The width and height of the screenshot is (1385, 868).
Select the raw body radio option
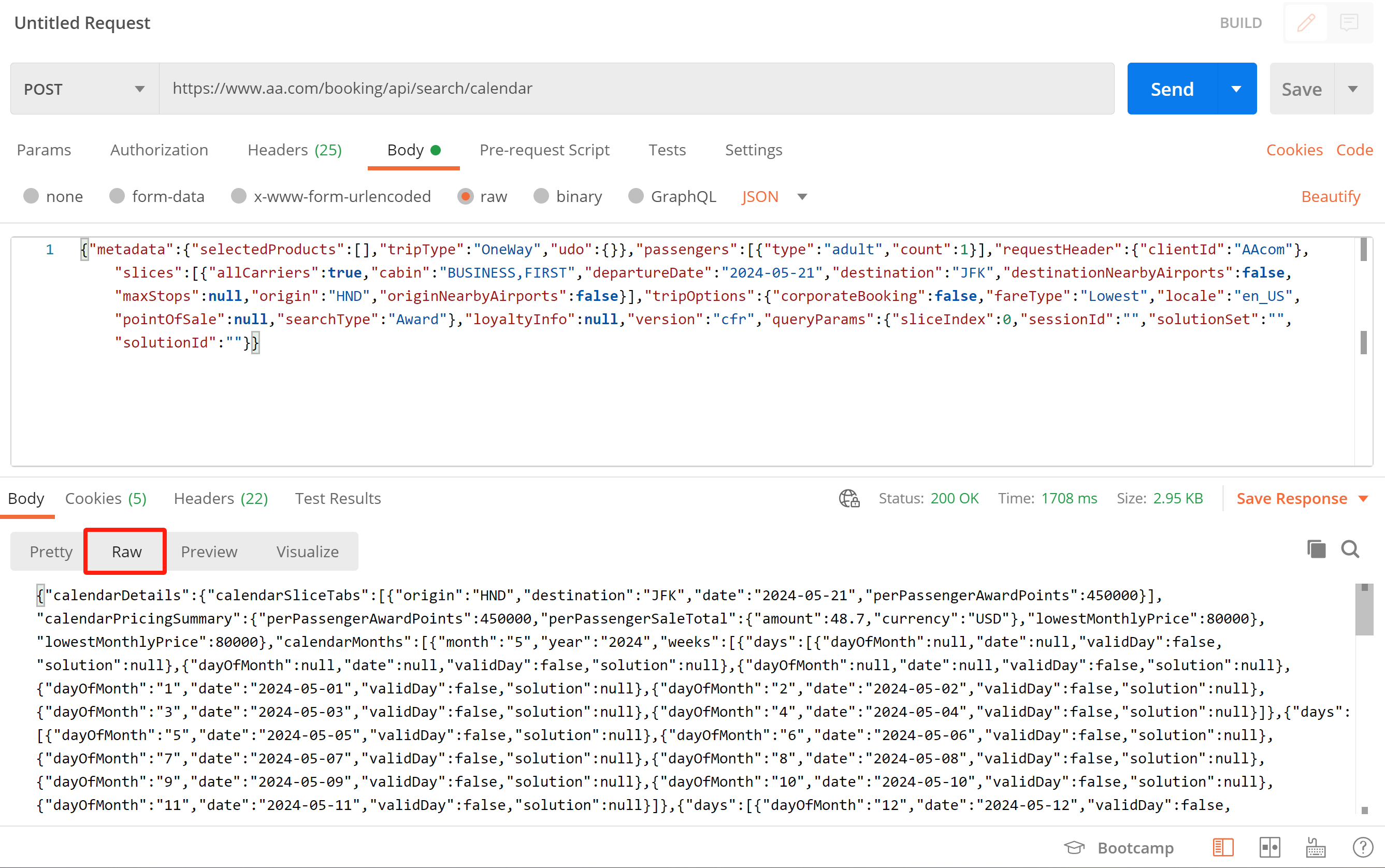point(466,196)
